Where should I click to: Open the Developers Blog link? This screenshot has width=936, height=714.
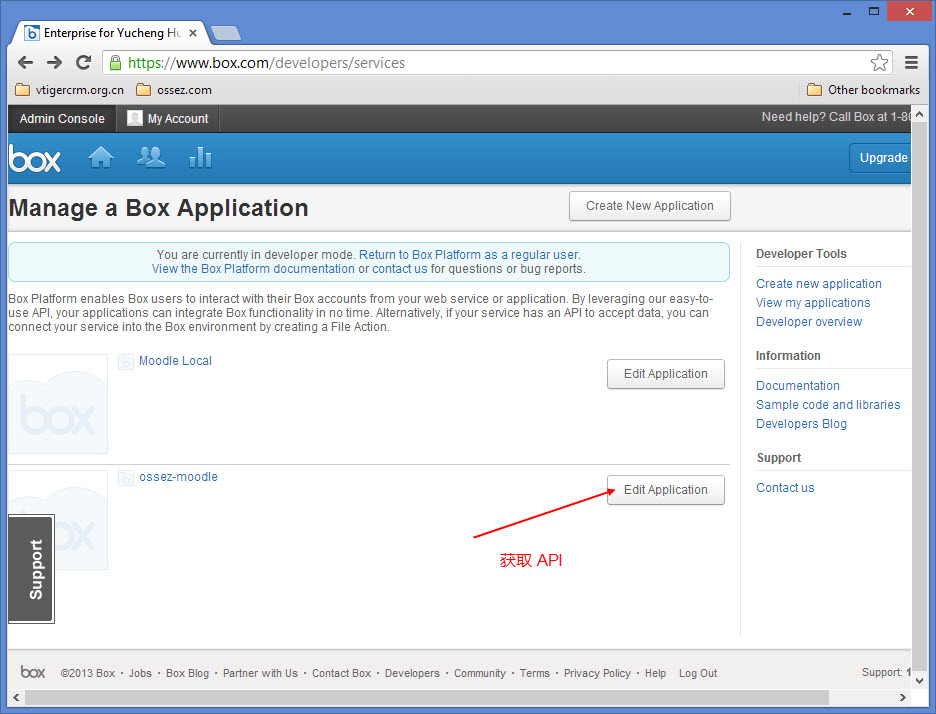coord(801,424)
